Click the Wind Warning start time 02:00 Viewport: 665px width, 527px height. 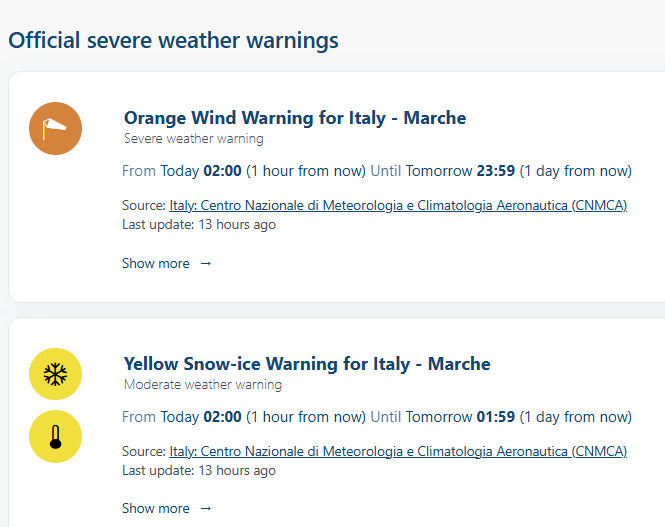point(222,171)
